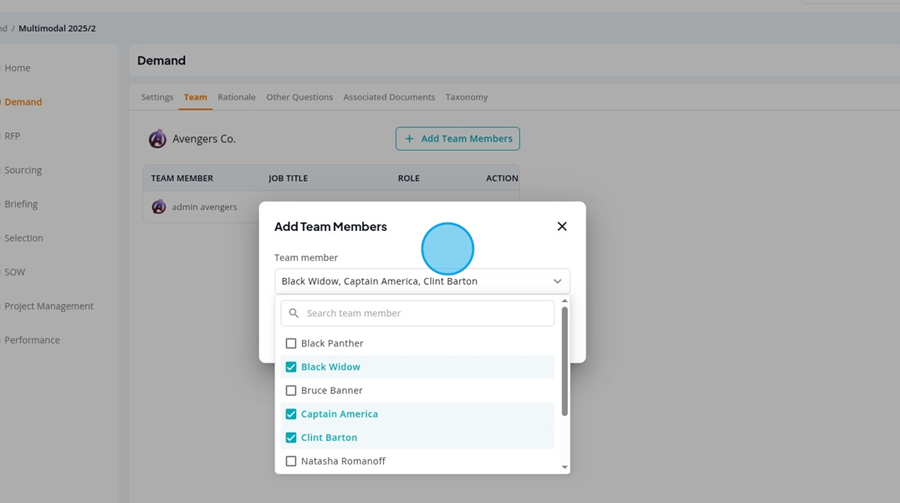Navigate to Sourcing in sidebar
This screenshot has width=900, height=503.
pos(23,170)
